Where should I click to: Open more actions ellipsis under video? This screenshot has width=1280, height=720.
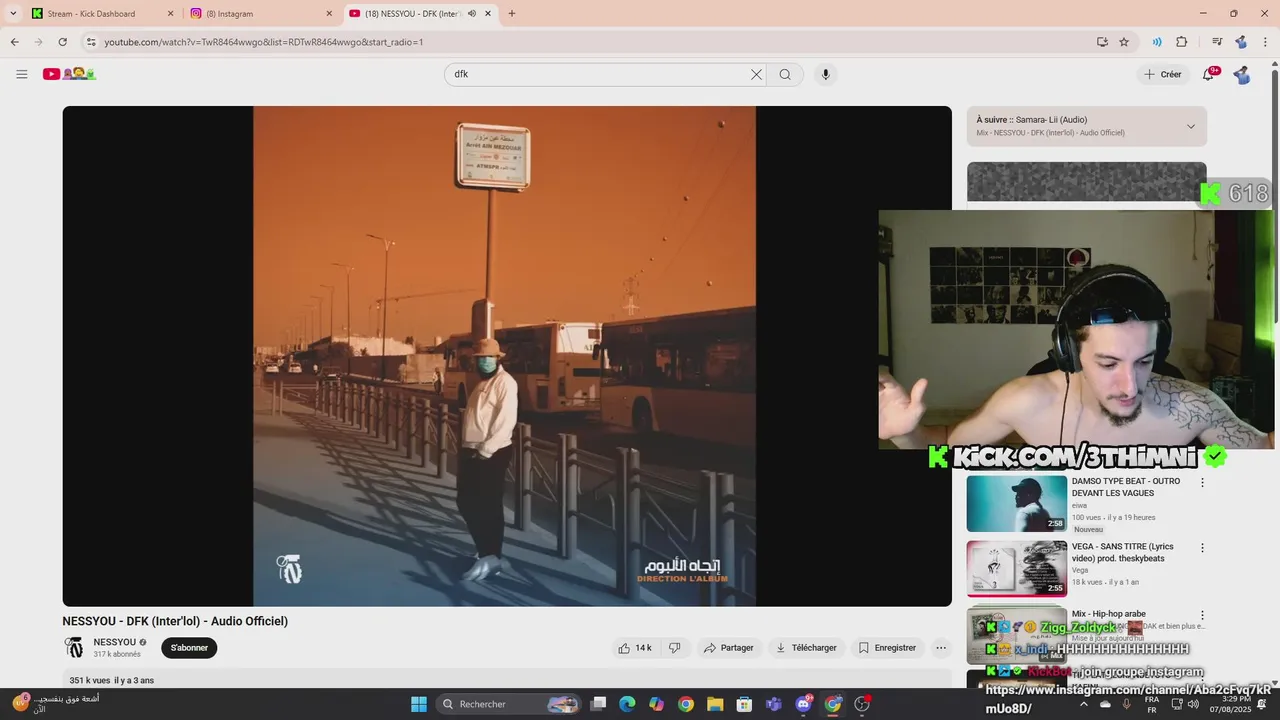click(x=941, y=648)
